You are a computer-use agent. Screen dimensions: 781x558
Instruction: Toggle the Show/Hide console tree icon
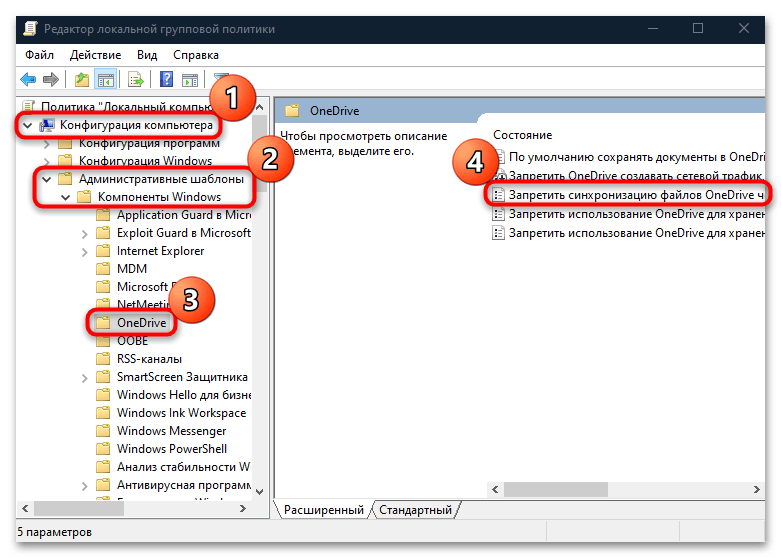pos(106,79)
